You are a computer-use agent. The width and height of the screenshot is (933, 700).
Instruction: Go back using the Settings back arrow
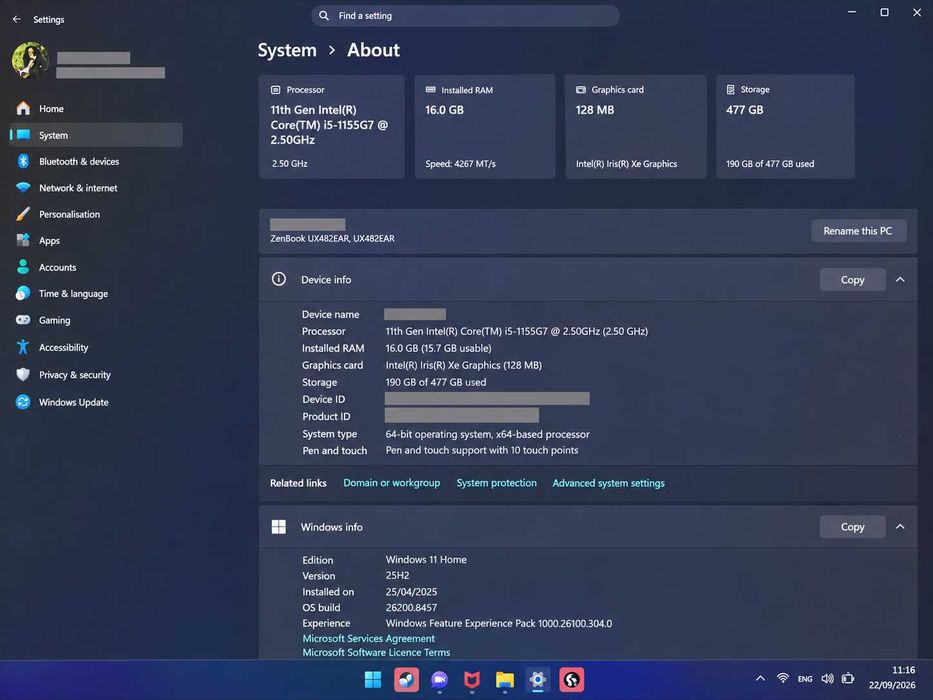(x=17, y=19)
